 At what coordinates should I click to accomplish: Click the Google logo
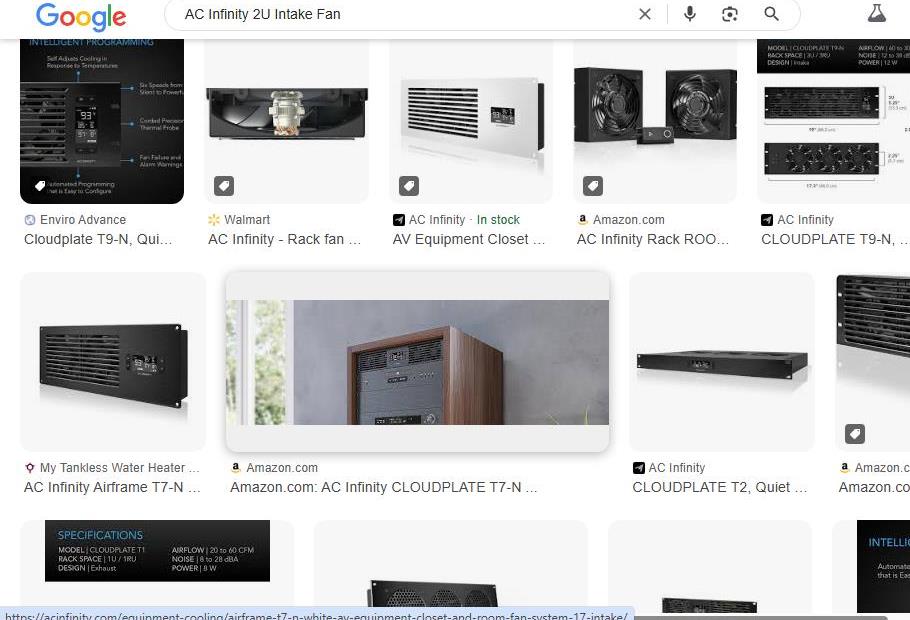pos(80,16)
